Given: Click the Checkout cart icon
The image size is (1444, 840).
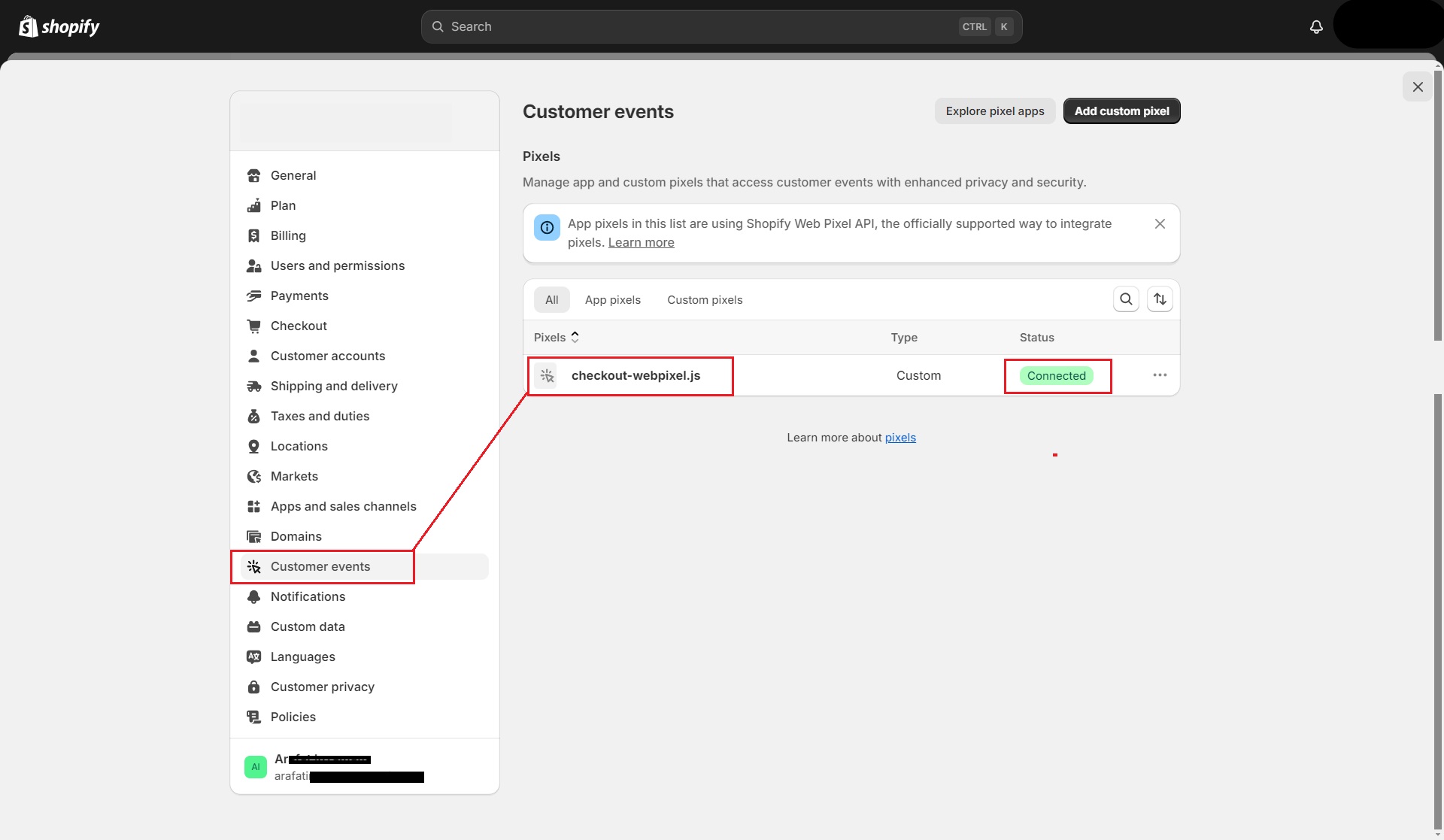Looking at the screenshot, I should click(254, 326).
